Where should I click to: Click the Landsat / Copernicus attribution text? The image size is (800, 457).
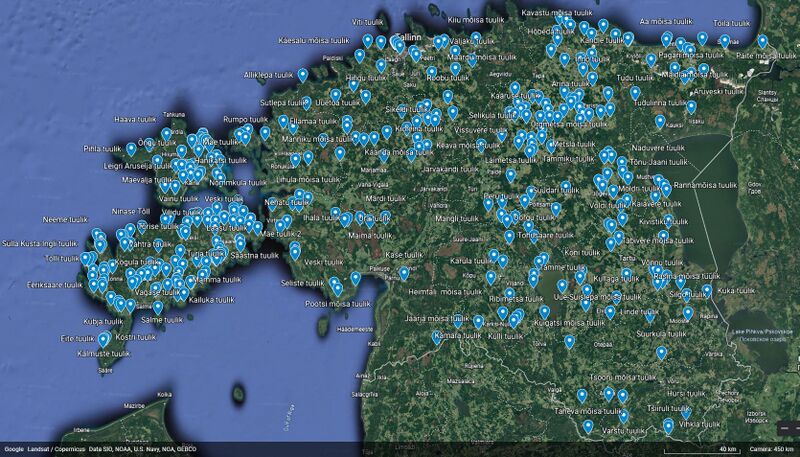56,450
